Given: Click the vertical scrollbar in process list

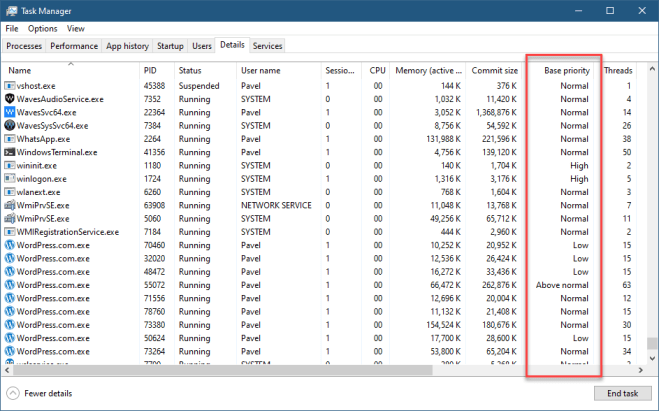Looking at the screenshot, I should pyautogui.click(x=652, y=200).
